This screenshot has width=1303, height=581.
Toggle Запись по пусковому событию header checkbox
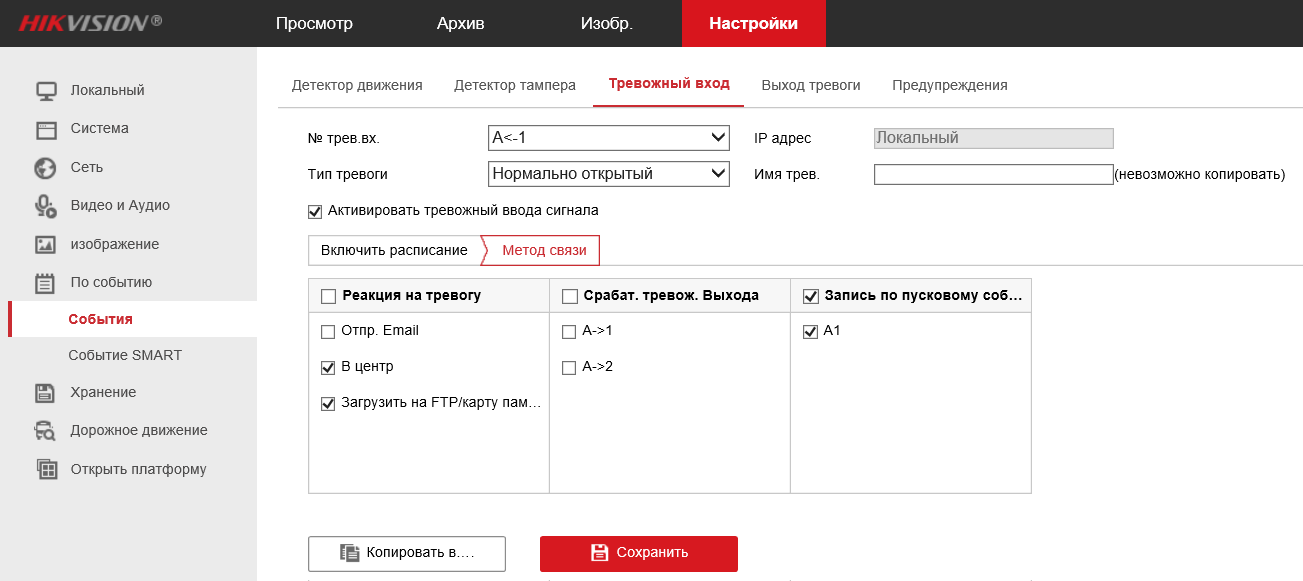pyautogui.click(x=810, y=296)
